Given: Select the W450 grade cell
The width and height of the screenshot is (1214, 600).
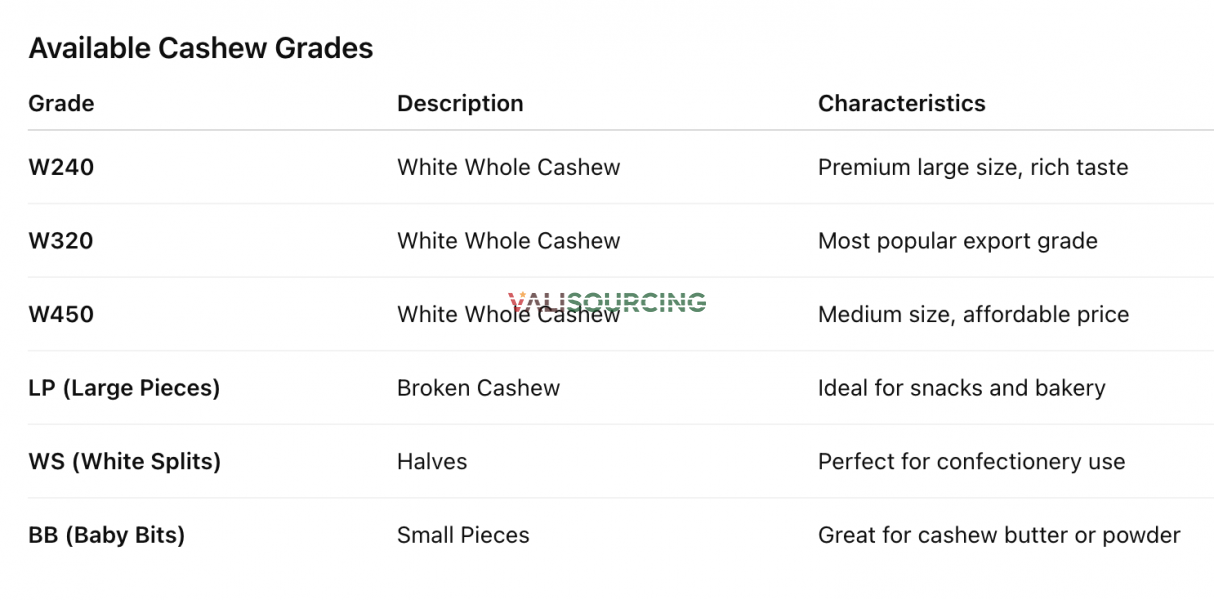Looking at the screenshot, I should coord(61,315).
